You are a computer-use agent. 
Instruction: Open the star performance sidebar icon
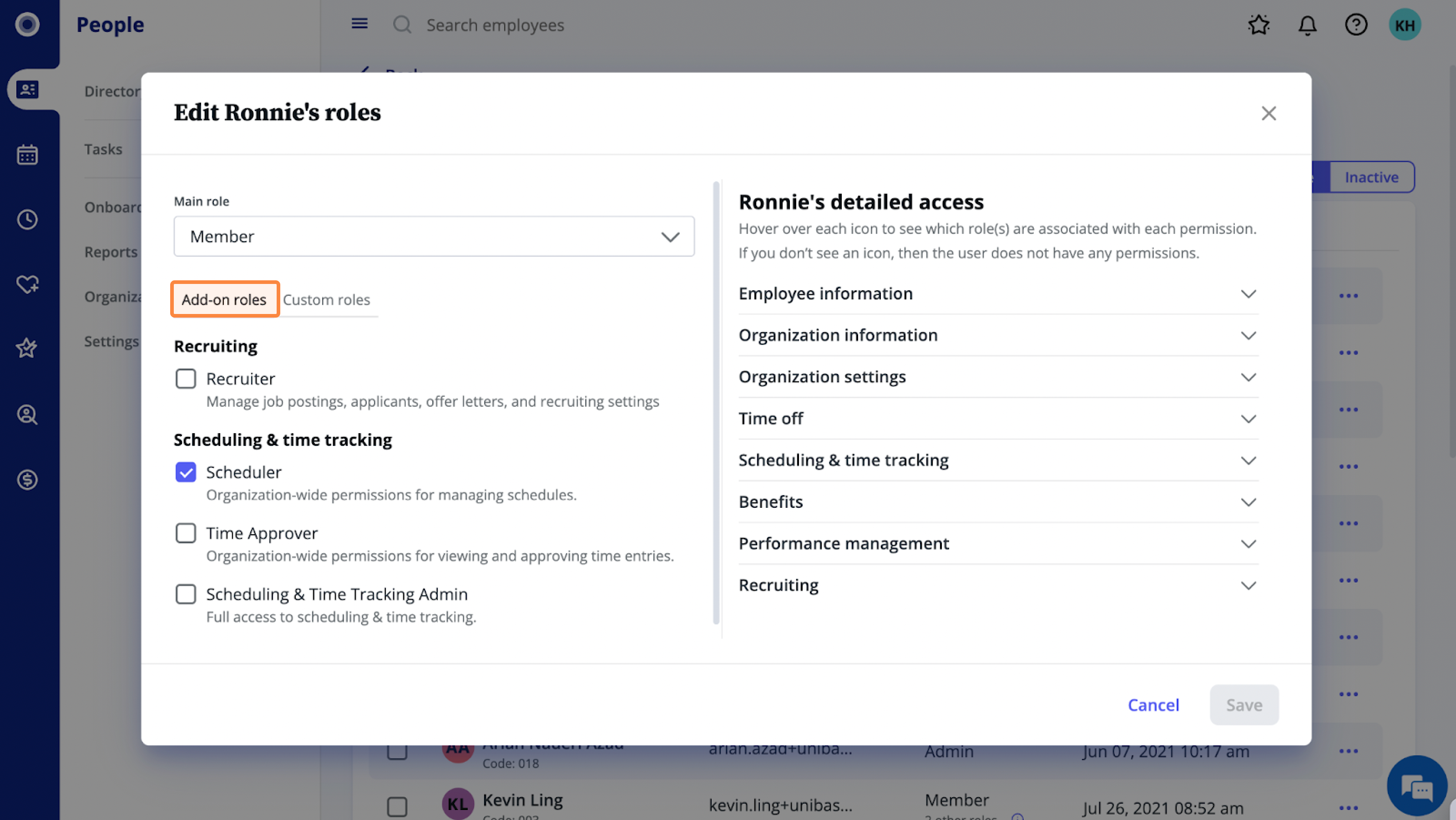pyautogui.click(x=27, y=348)
